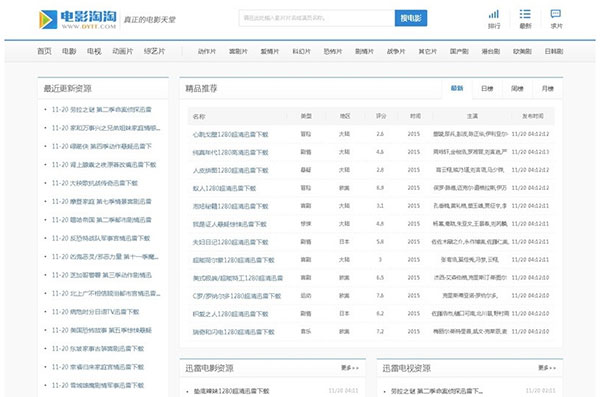Switch to the 周榜 tab
The width and height of the screenshot is (600, 397).
[x=517, y=88]
